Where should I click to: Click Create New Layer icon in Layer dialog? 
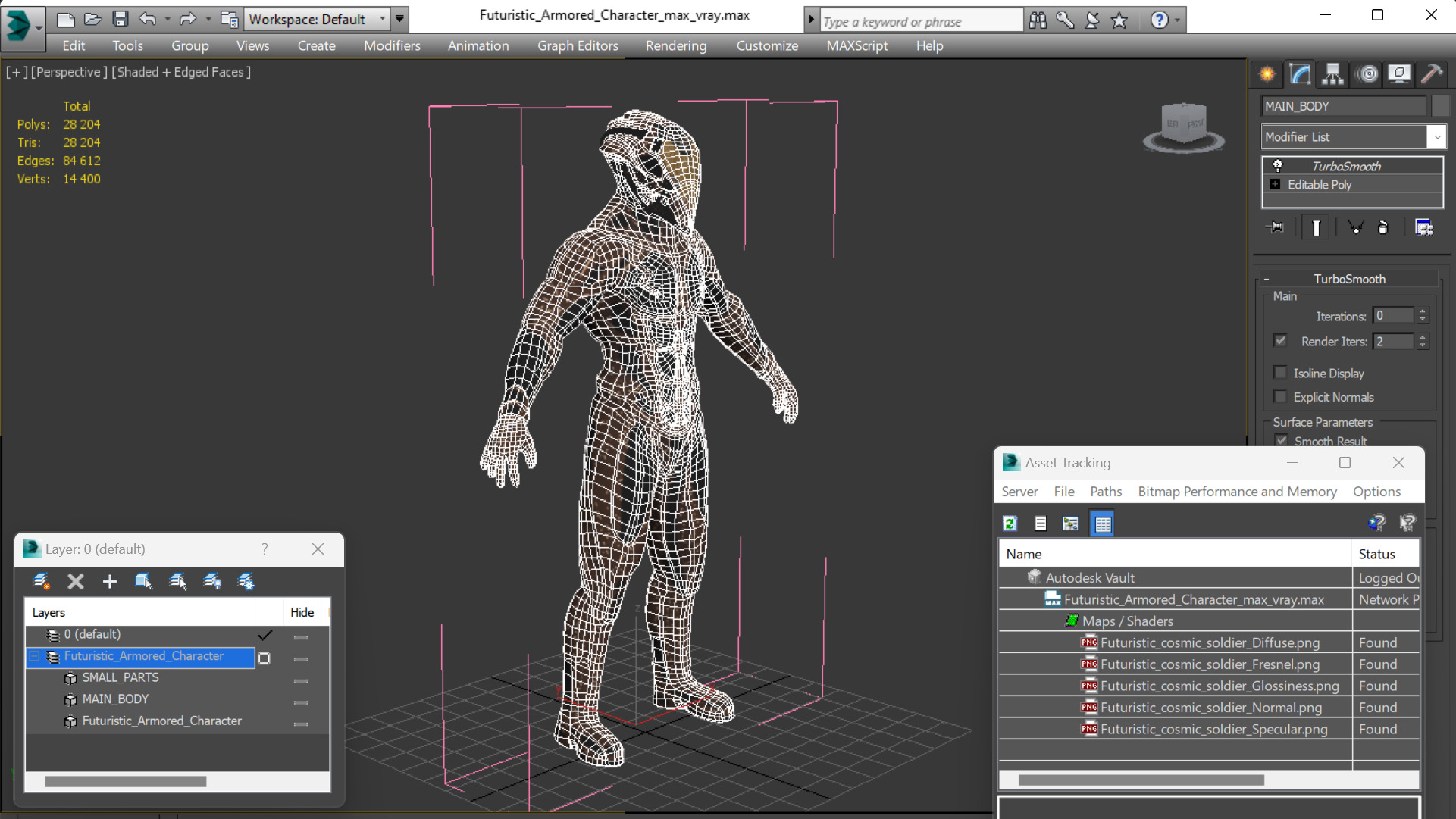(x=42, y=581)
